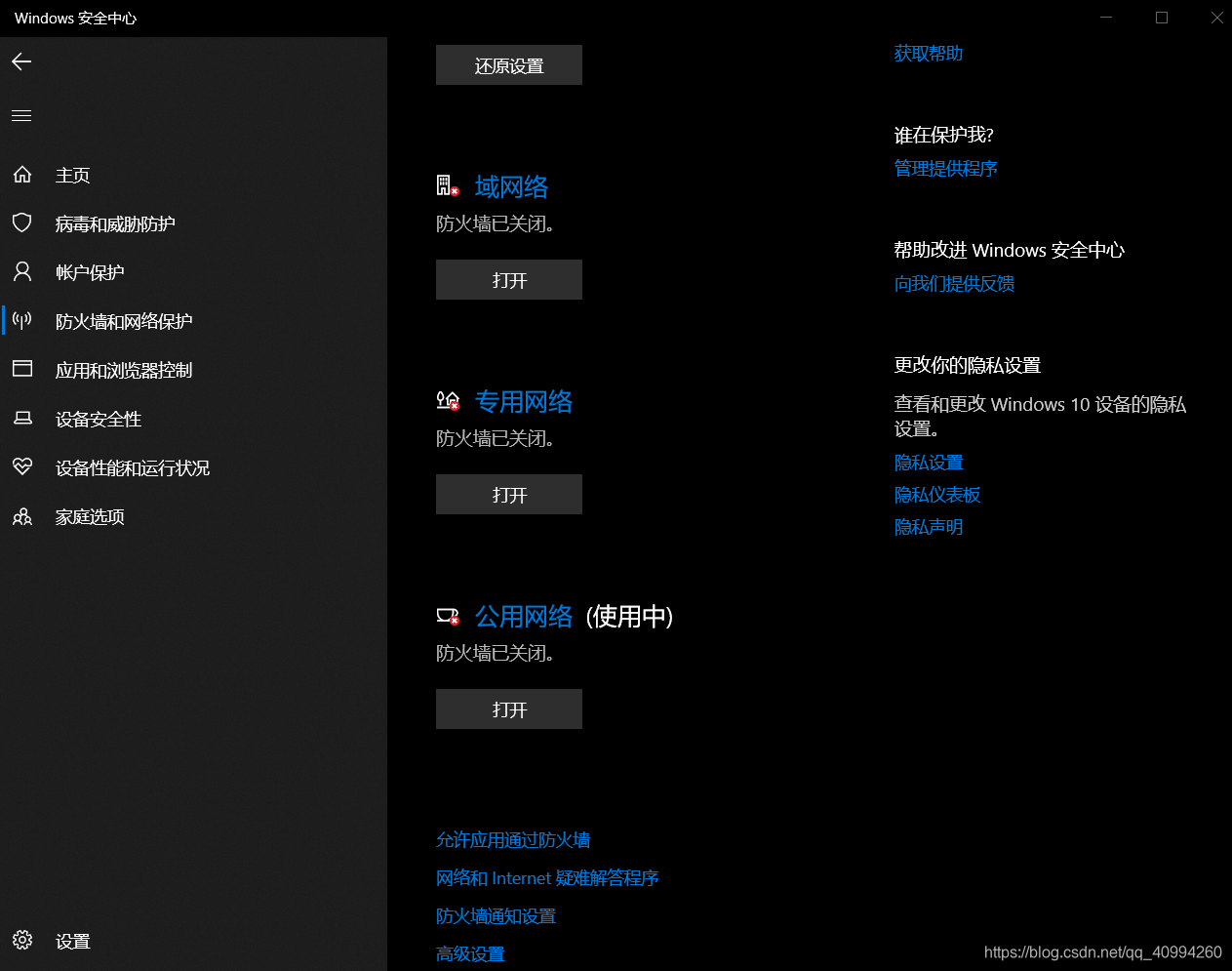Image resolution: width=1232 pixels, height=971 pixels.
Task: Click the home icon beside 主页
Action: point(22,175)
